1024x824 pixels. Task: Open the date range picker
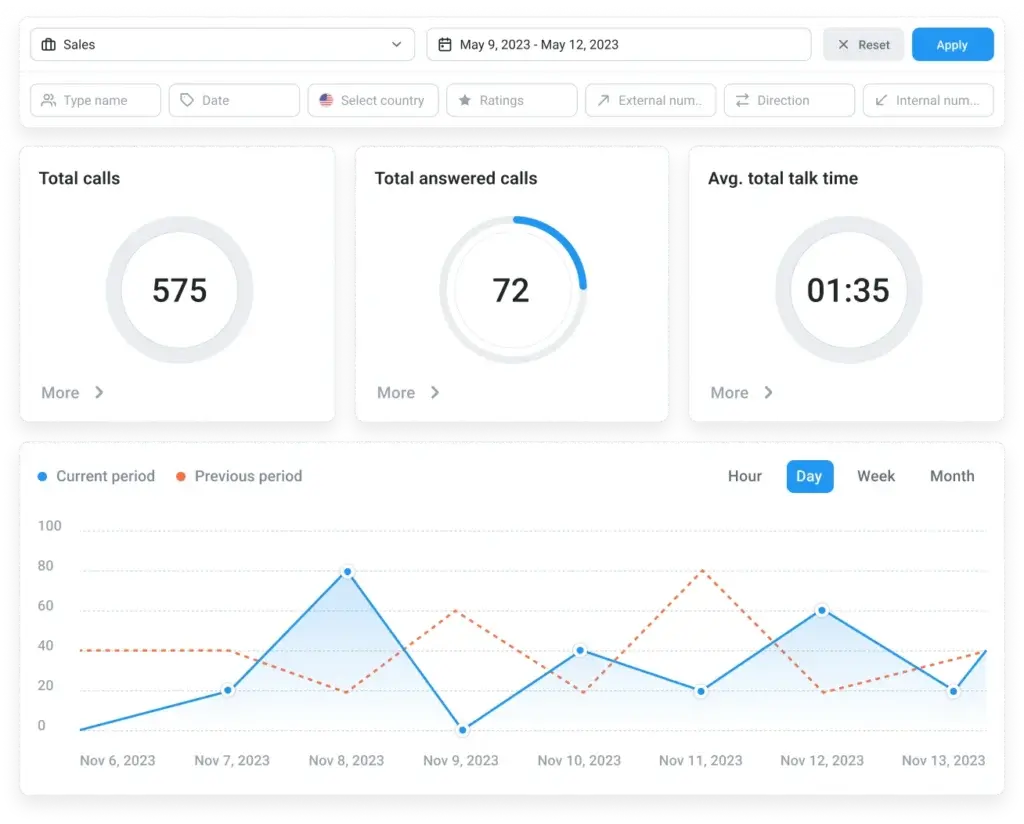coord(618,44)
